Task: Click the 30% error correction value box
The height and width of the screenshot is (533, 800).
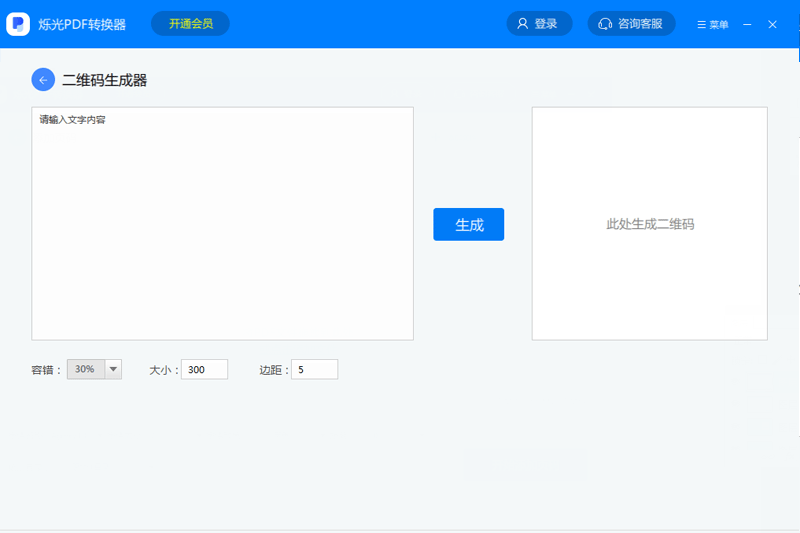Action: coord(85,369)
